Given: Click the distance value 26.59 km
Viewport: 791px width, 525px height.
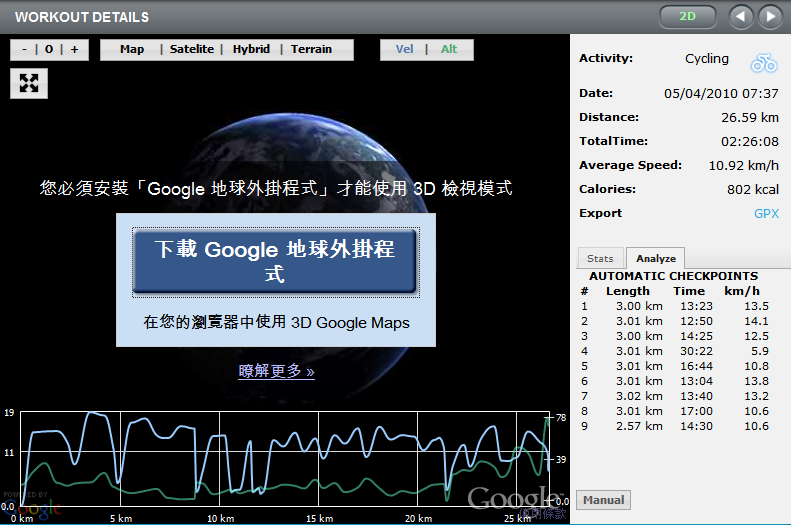Looking at the screenshot, I should tap(750, 118).
